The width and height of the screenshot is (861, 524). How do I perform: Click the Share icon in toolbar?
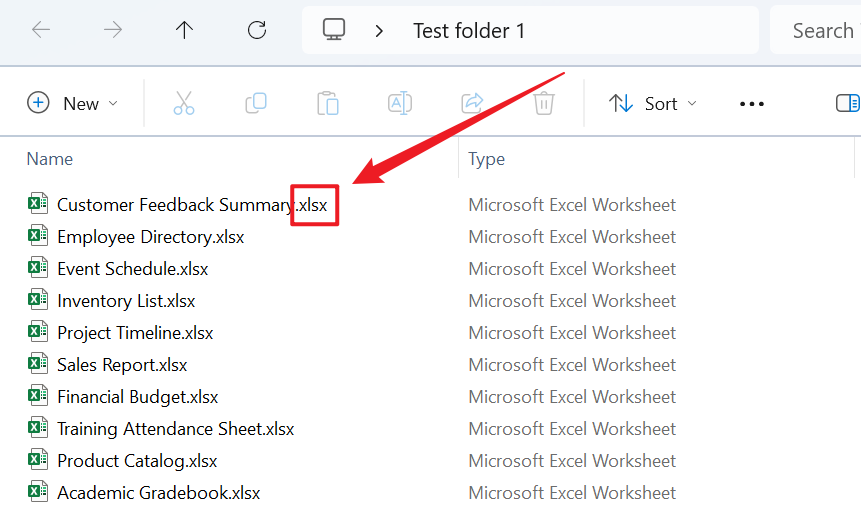point(472,103)
